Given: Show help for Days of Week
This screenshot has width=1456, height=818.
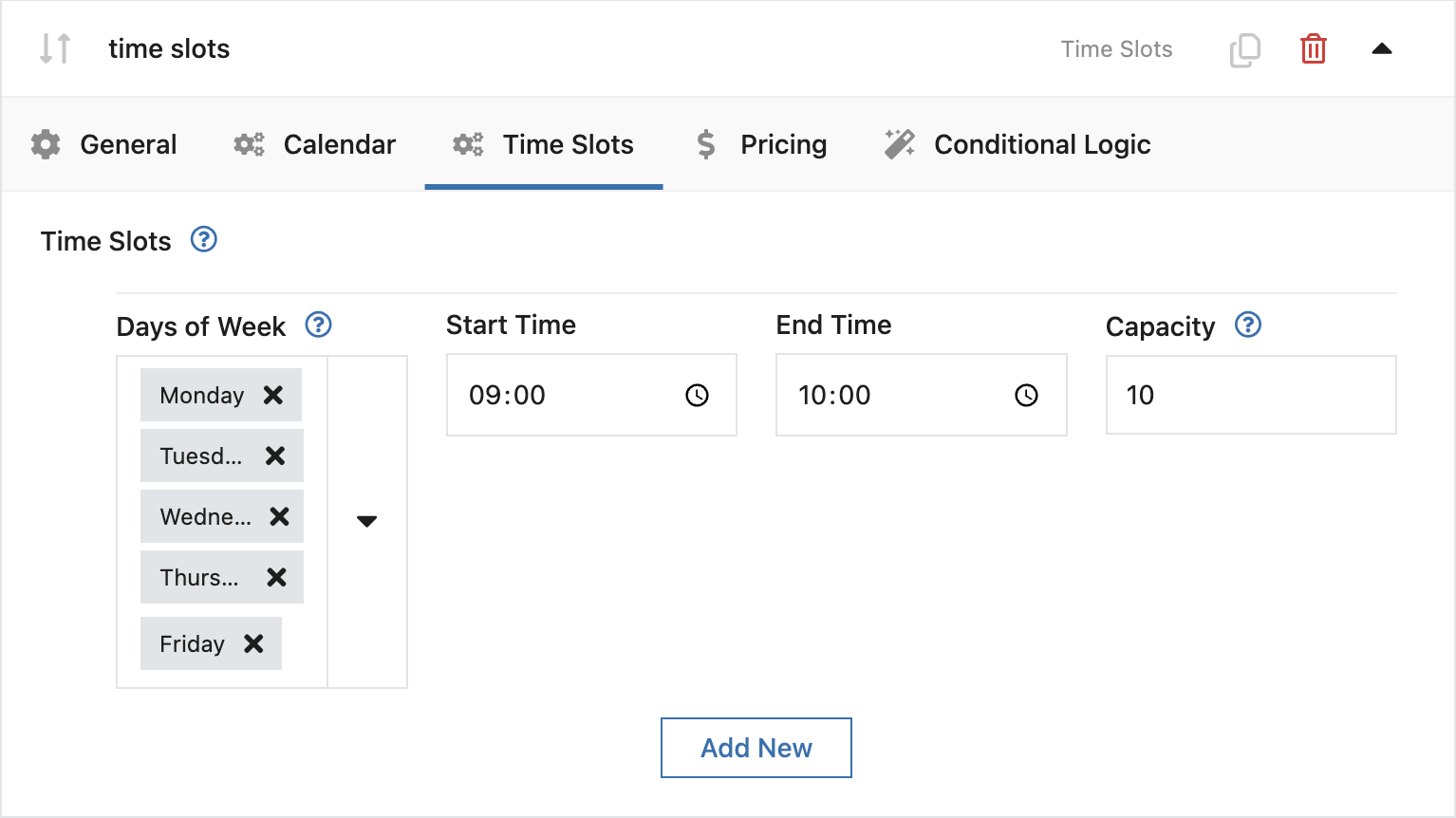Looking at the screenshot, I should coord(318,325).
